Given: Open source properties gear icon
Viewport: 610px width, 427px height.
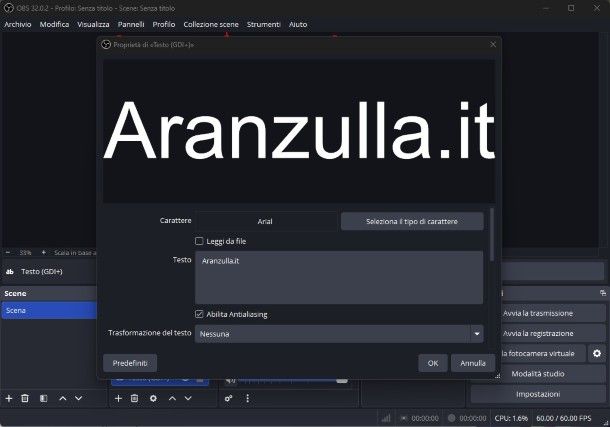Looking at the screenshot, I should click(153, 398).
